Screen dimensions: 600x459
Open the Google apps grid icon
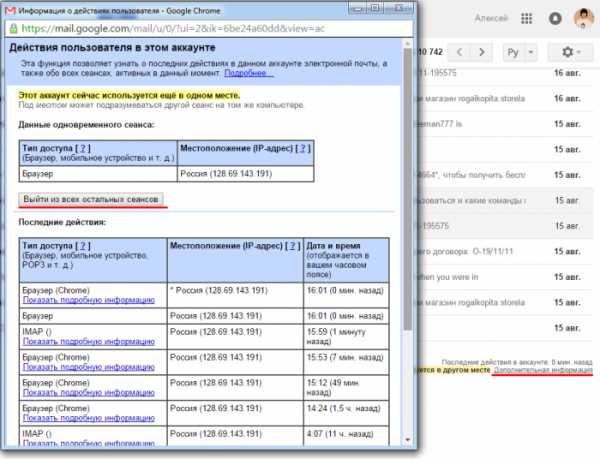click(527, 18)
